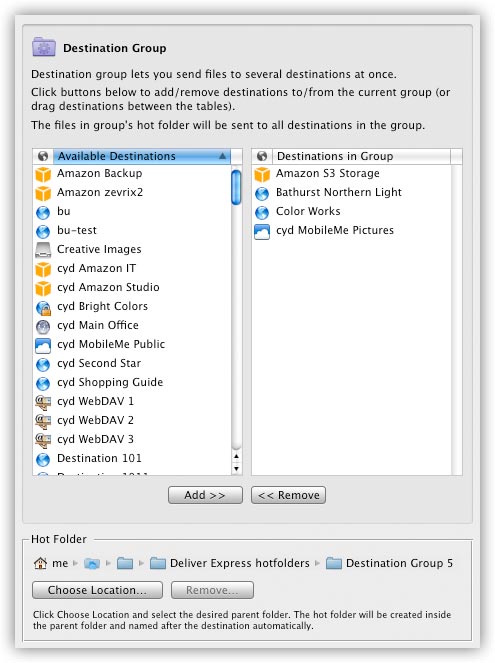Viewport: 495px width, 663px height.
Task: Click the Amazon S3 Storage box icon
Action: [262, 174]
